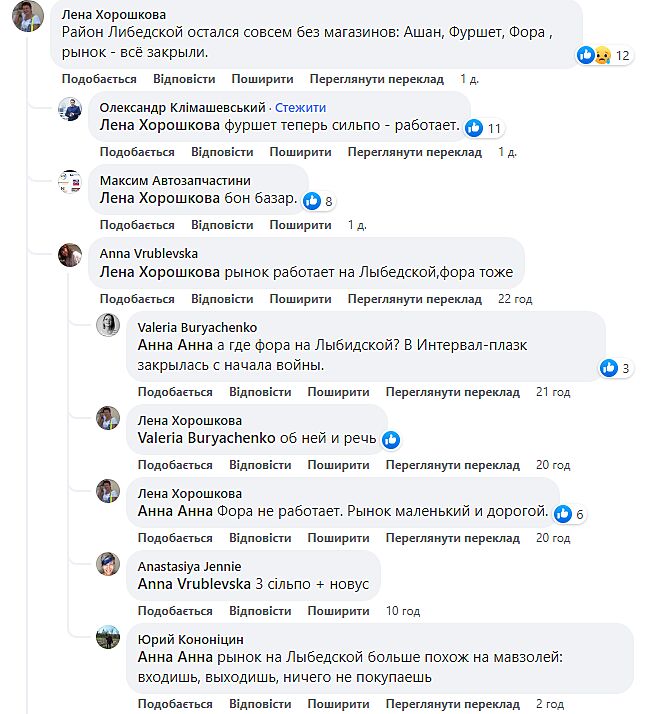
Task: Open Олександр Клімашевський's profile picture
Action: pos(69,109)
